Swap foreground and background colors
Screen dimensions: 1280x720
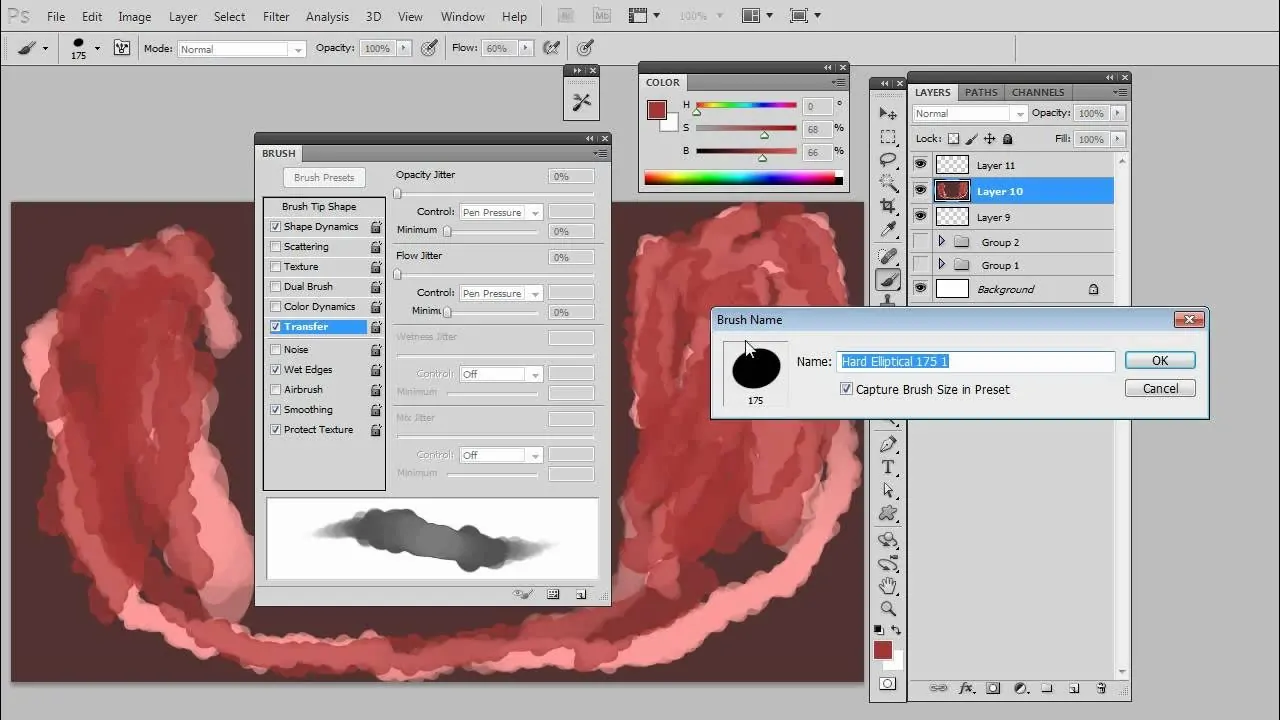click(896, 630)
